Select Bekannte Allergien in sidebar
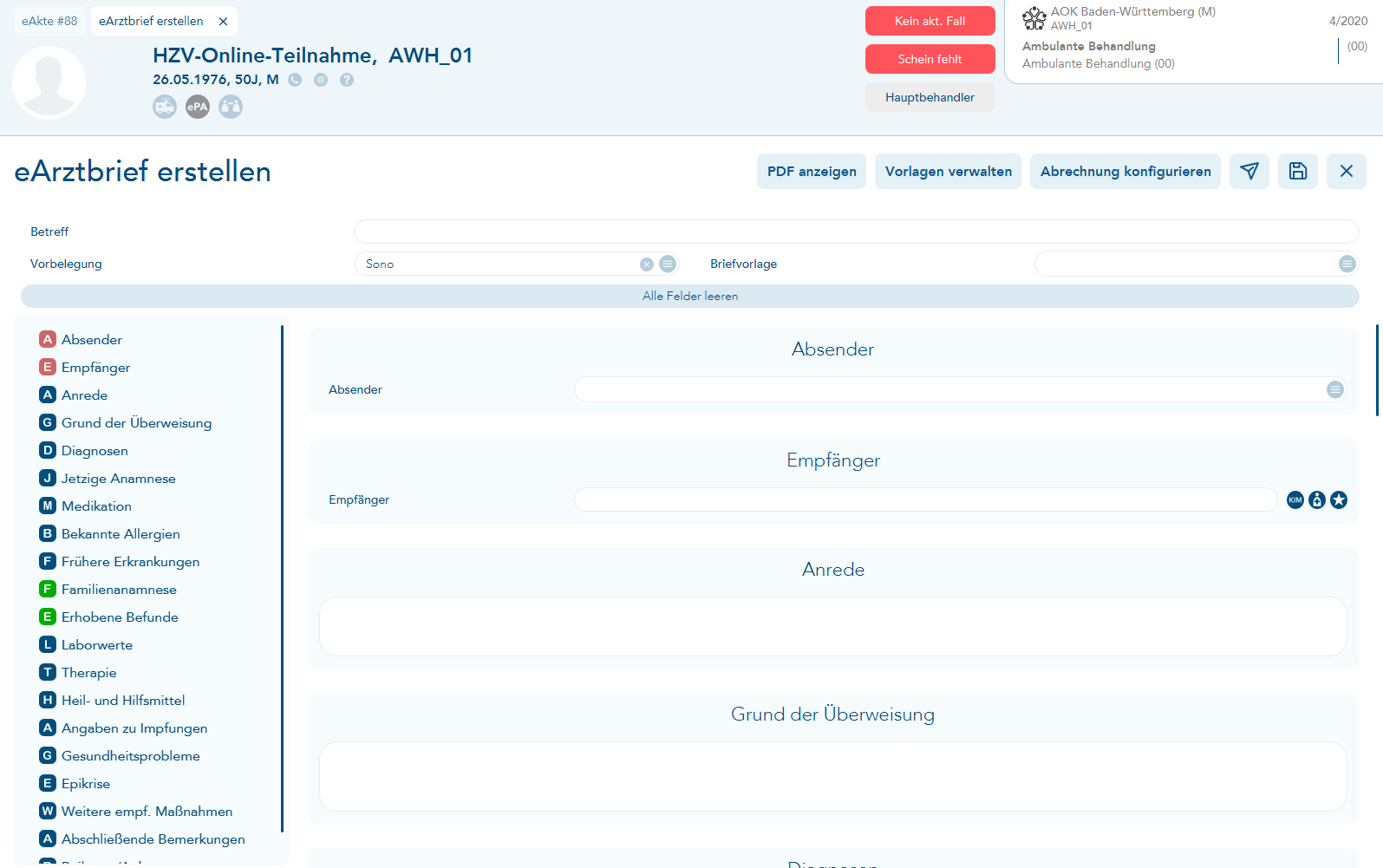The width and height of the screenshot is (1383, 868). pyautogui.click(x=110, y=534)
